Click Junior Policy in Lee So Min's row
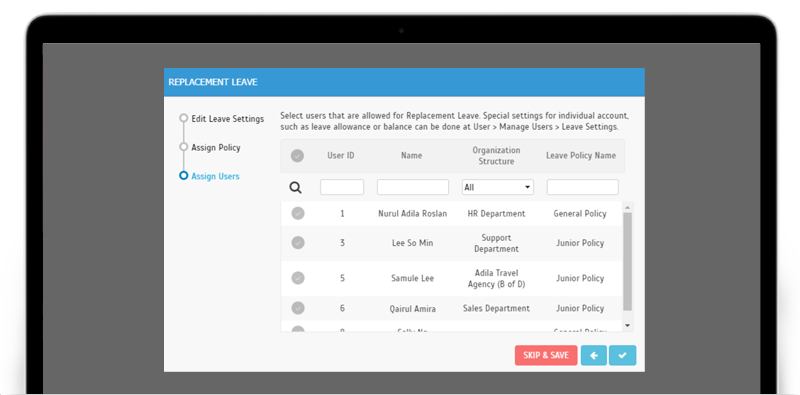Screen dimensions: 800x395 pos(580,243)
